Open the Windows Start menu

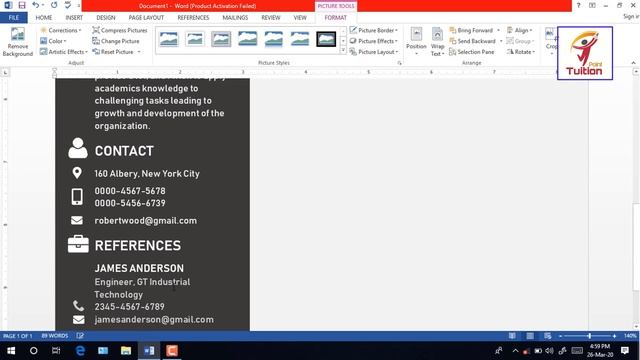click(11, 351)
